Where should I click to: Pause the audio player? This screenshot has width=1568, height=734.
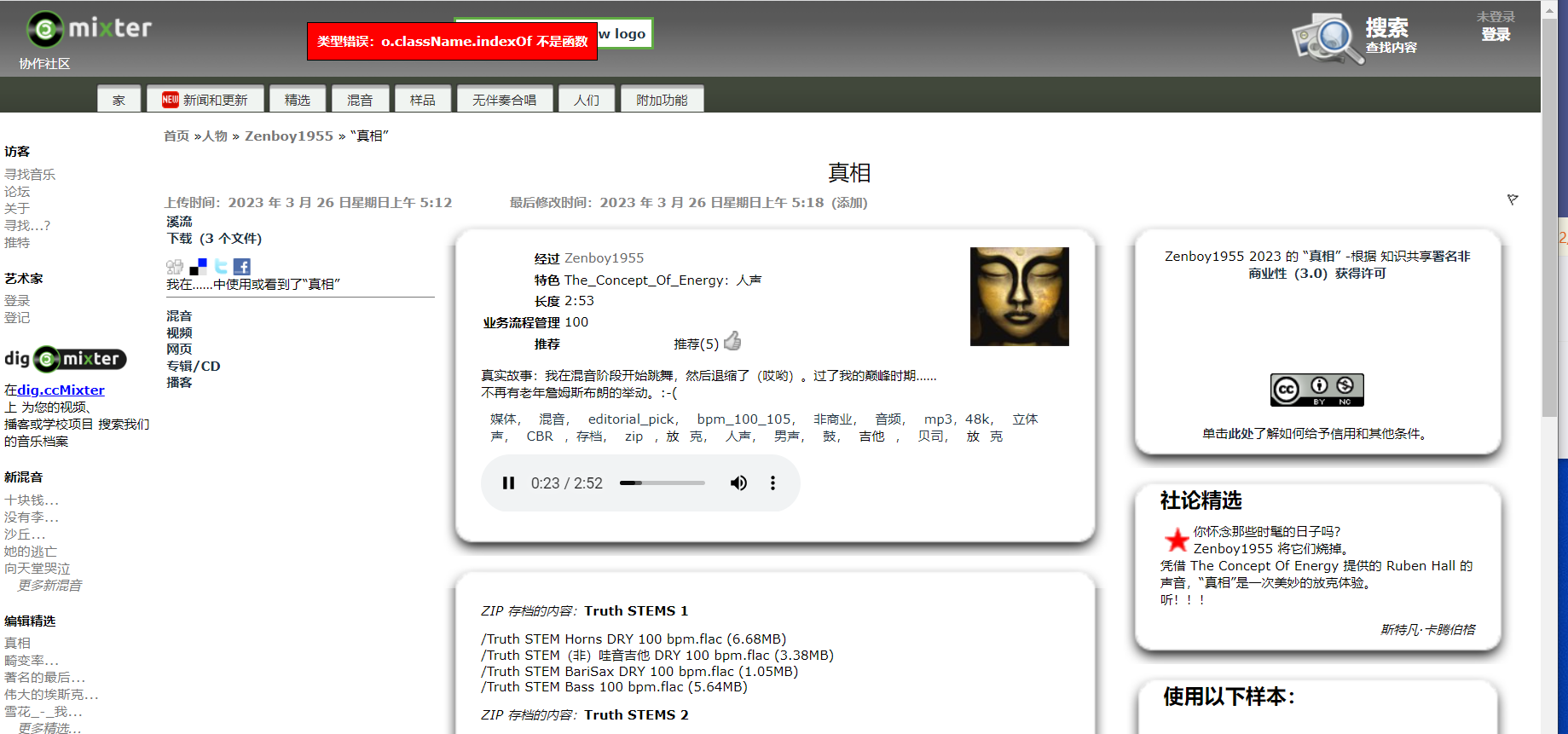508,483
